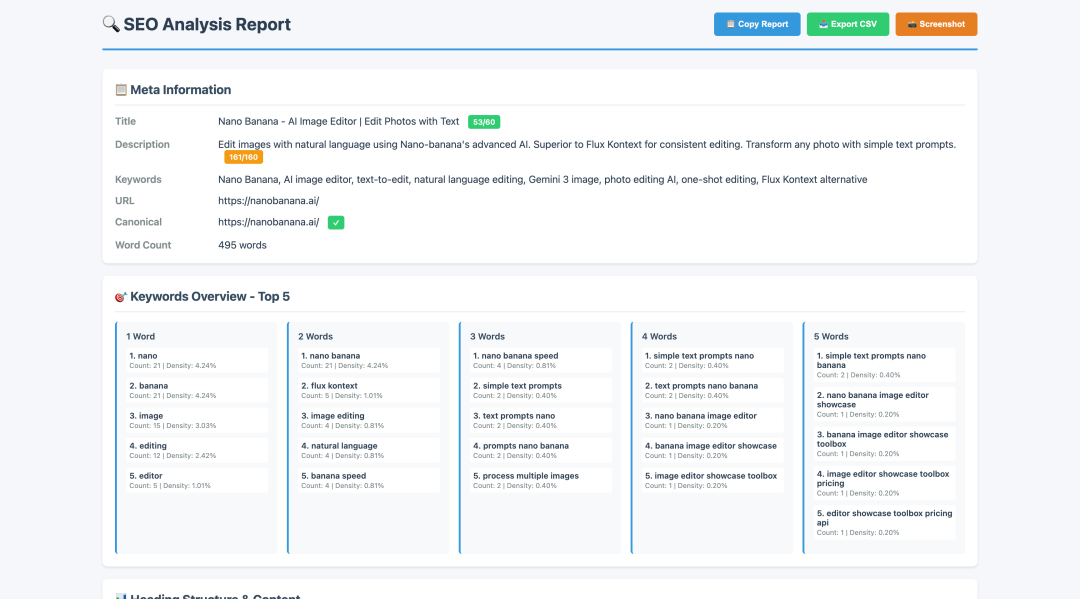Select '5. process multiple images' keyword entry
This screenshot has width=1080, height=599.
[x=541, y=481]
